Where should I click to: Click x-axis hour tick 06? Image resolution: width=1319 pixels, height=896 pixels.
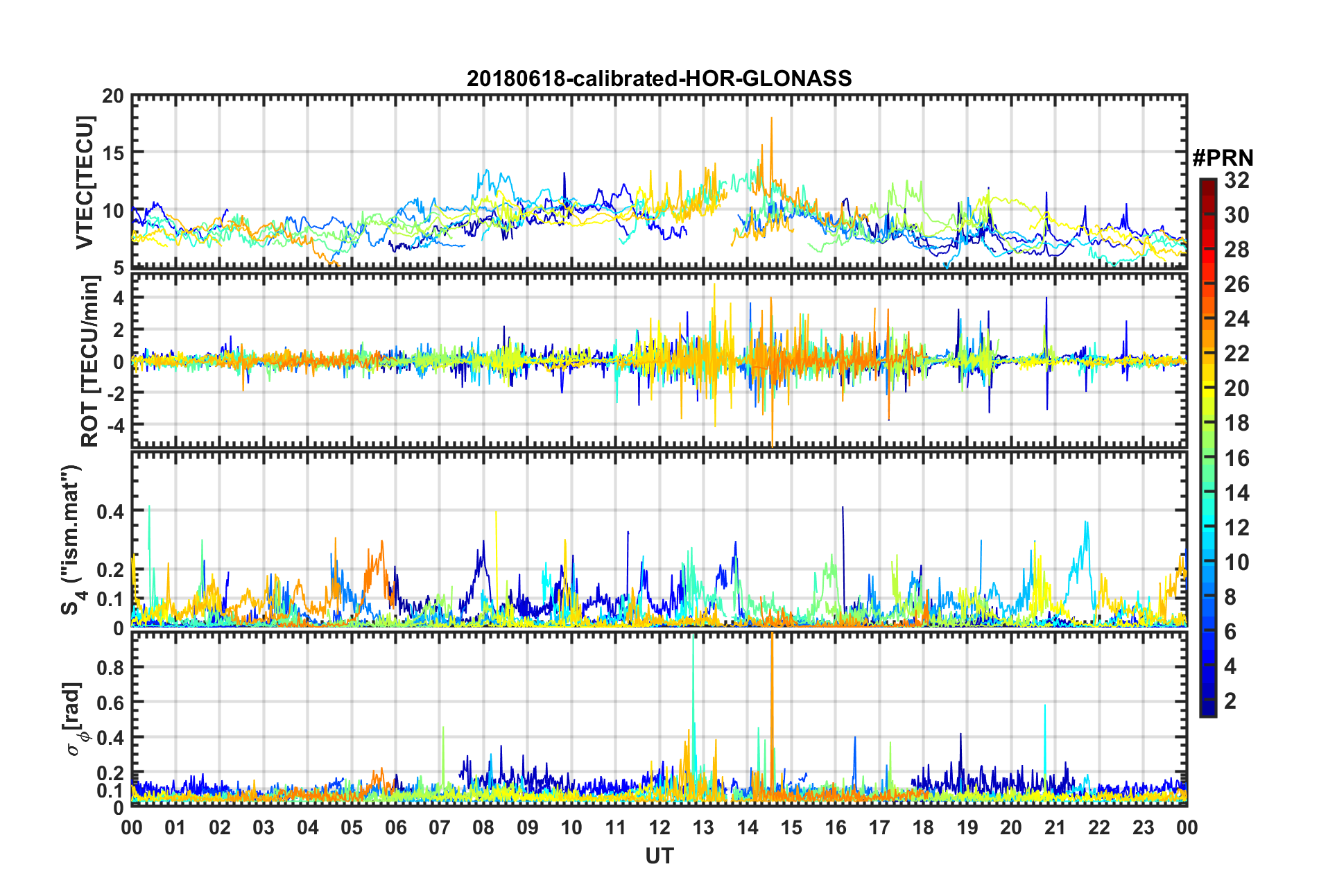coord(395,827)
